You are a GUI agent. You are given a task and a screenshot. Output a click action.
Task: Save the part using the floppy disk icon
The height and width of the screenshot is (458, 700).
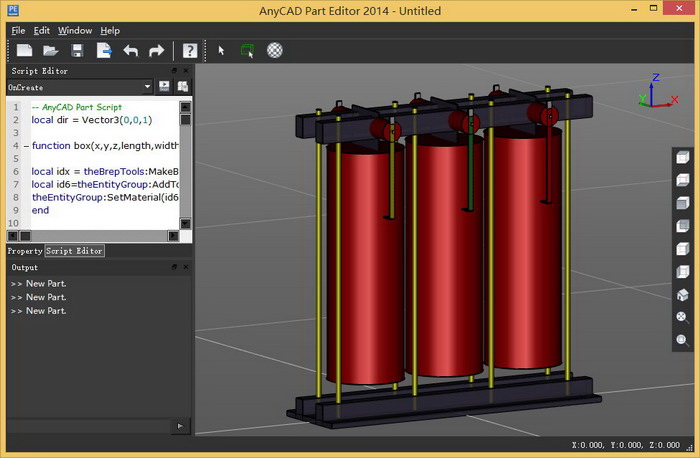(77, 50)
